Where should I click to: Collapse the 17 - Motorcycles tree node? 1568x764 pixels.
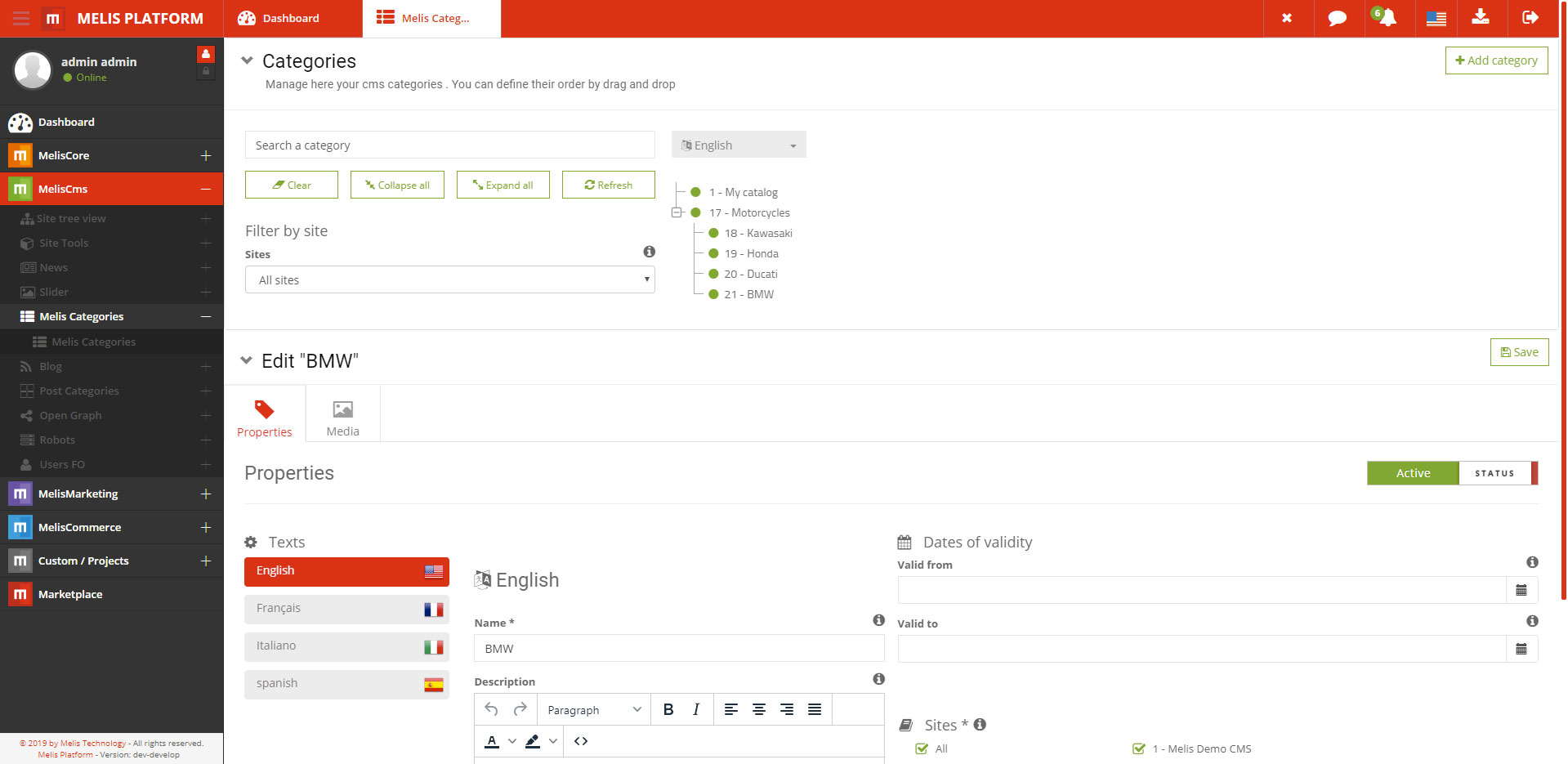pos(677,212)
